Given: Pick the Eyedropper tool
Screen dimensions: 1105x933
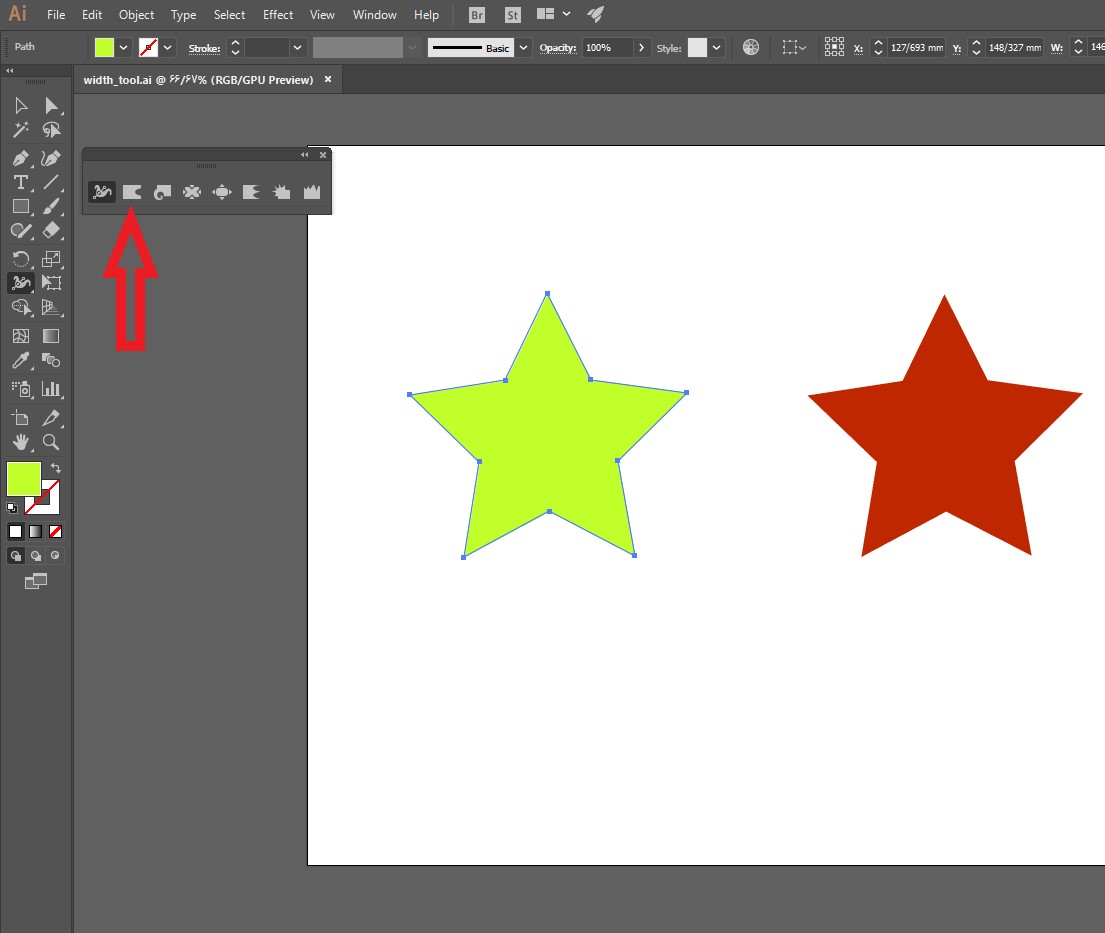Looking at the screenshot, I should pos(20,361).
